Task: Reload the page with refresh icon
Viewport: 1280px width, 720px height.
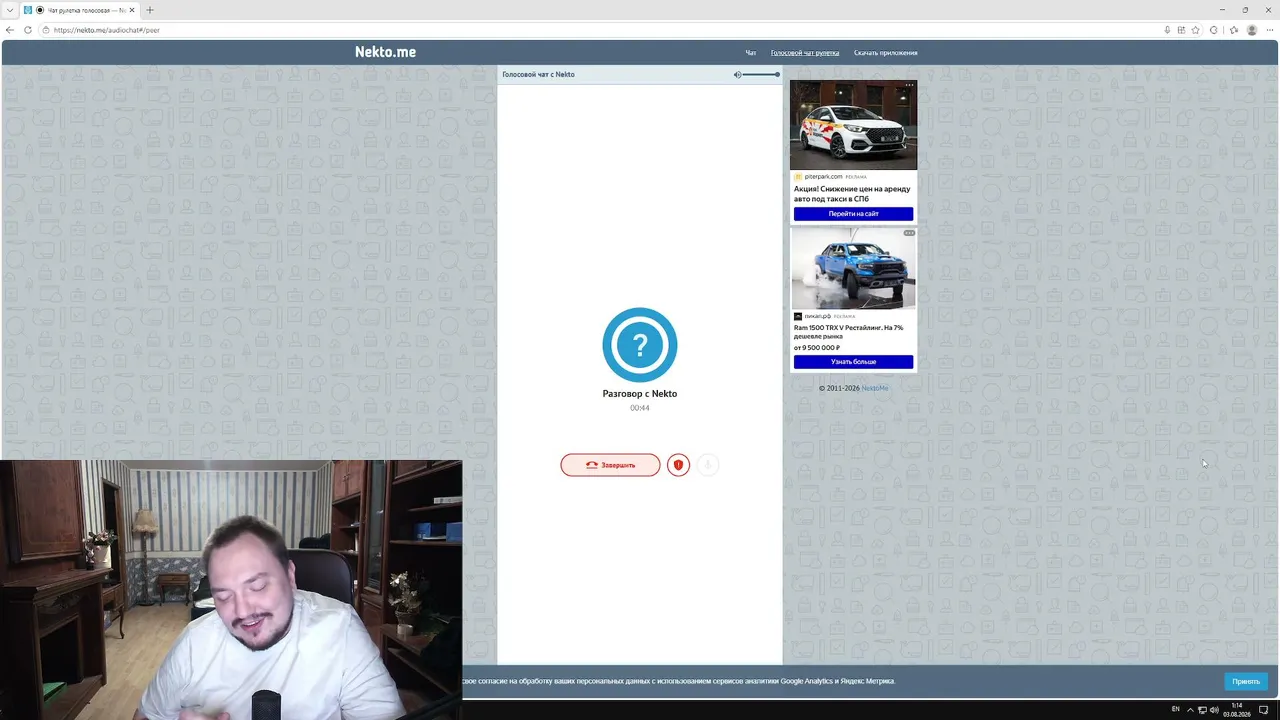Action: 27,30
